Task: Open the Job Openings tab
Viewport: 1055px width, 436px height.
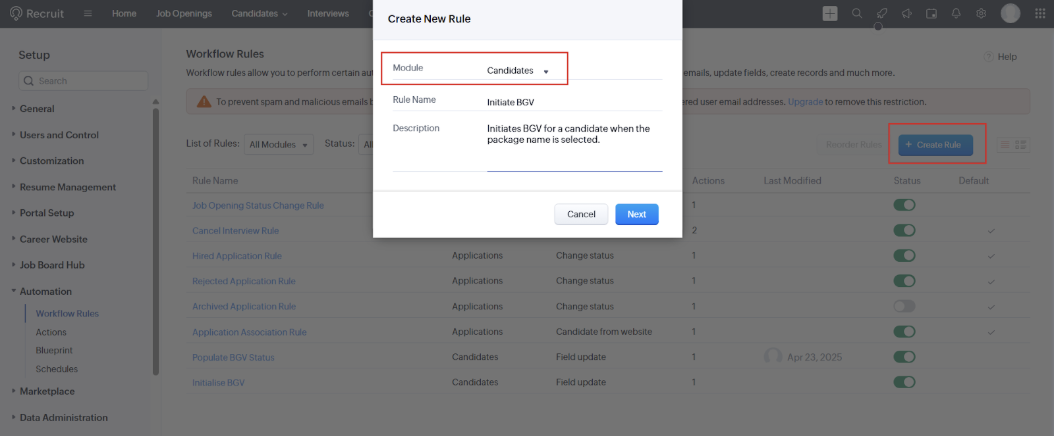Action: (x=184, y=14)
